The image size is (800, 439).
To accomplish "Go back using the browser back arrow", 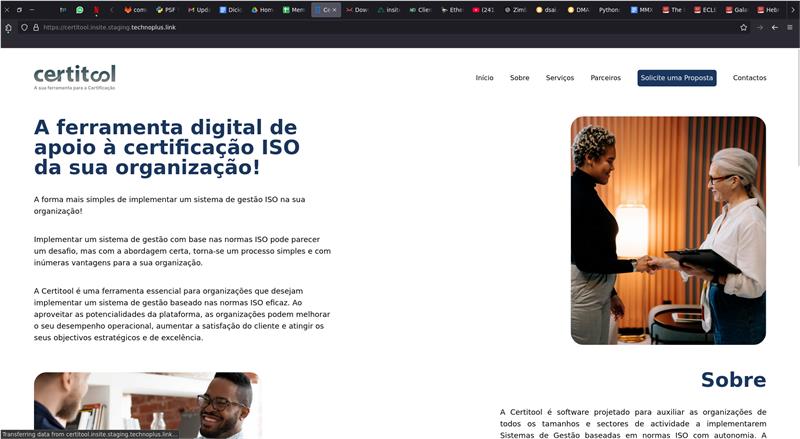I will pos(775,27).
